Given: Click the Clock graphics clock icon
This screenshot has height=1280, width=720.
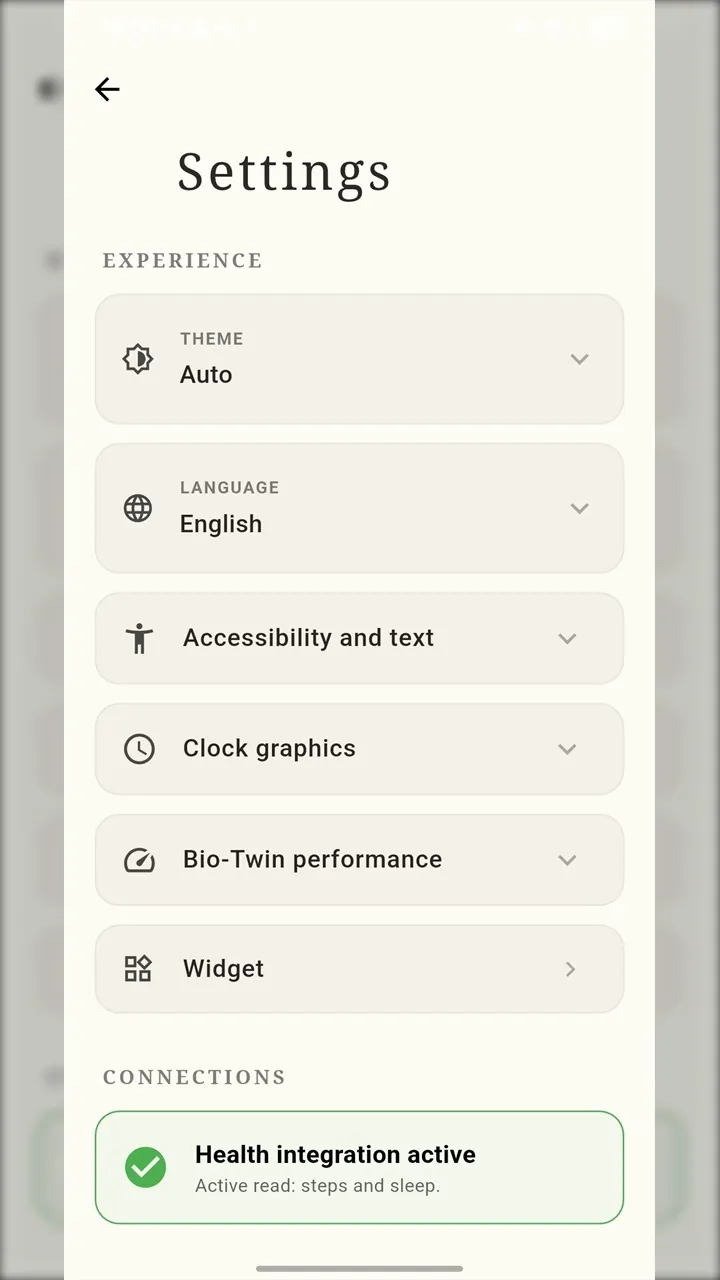Looking at the screenshot, I should point(139,749).
